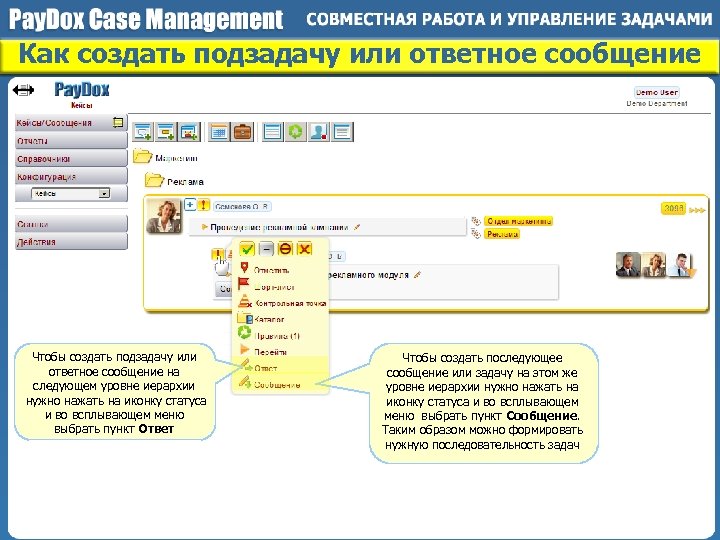
Task: Click the gray button partly hidden behind the popup
Action: tap(225, 289)
